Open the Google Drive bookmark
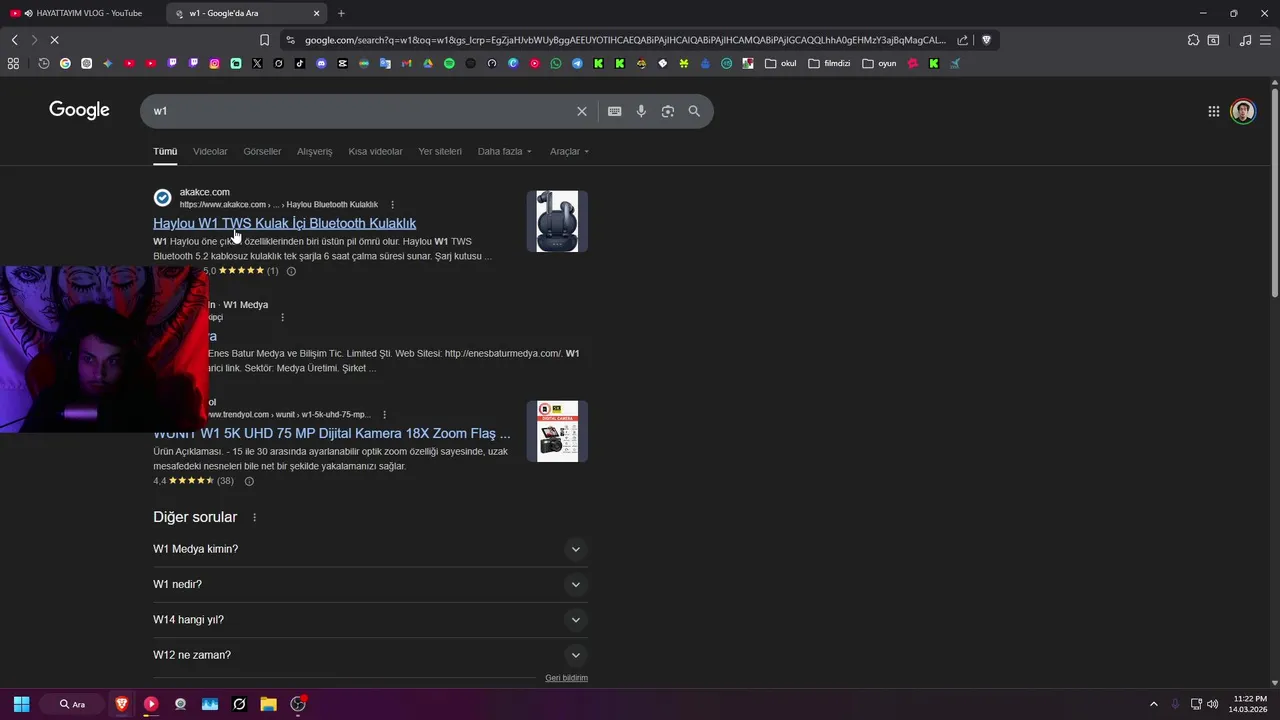Screen dimensions: 1280x720 (x=428, y=63)
